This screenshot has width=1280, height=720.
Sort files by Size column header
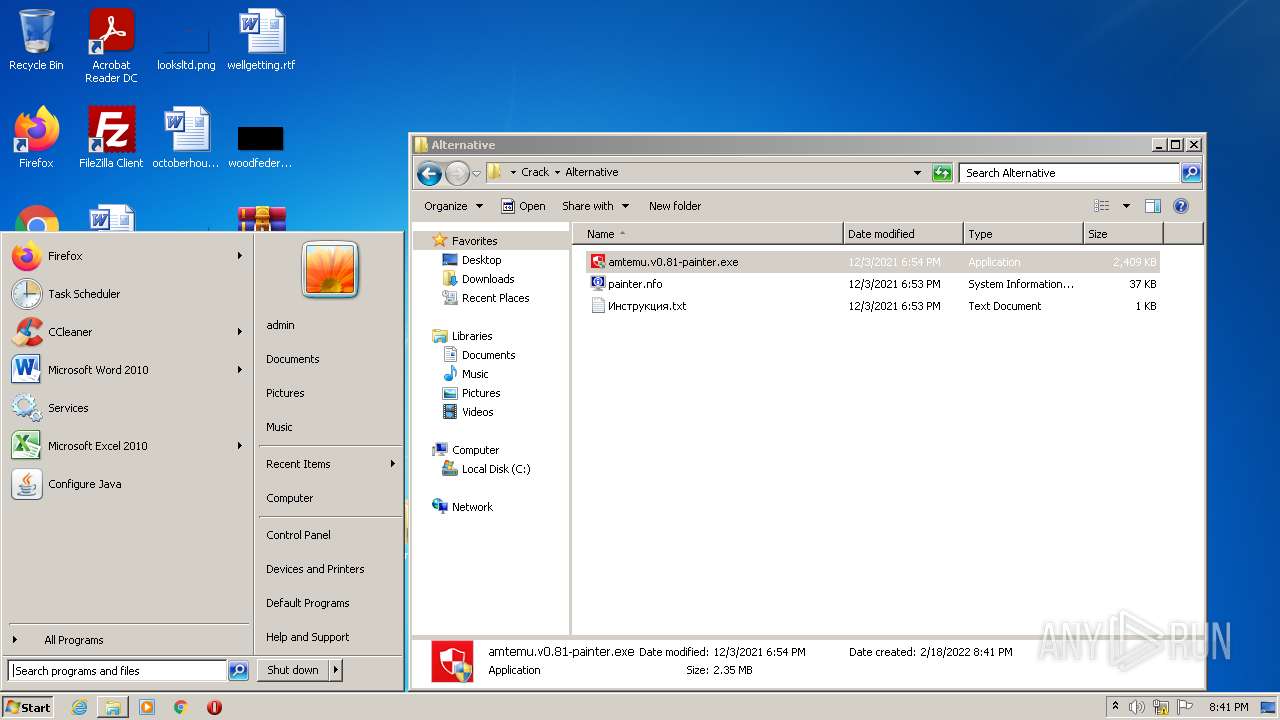pos(1123,234)
